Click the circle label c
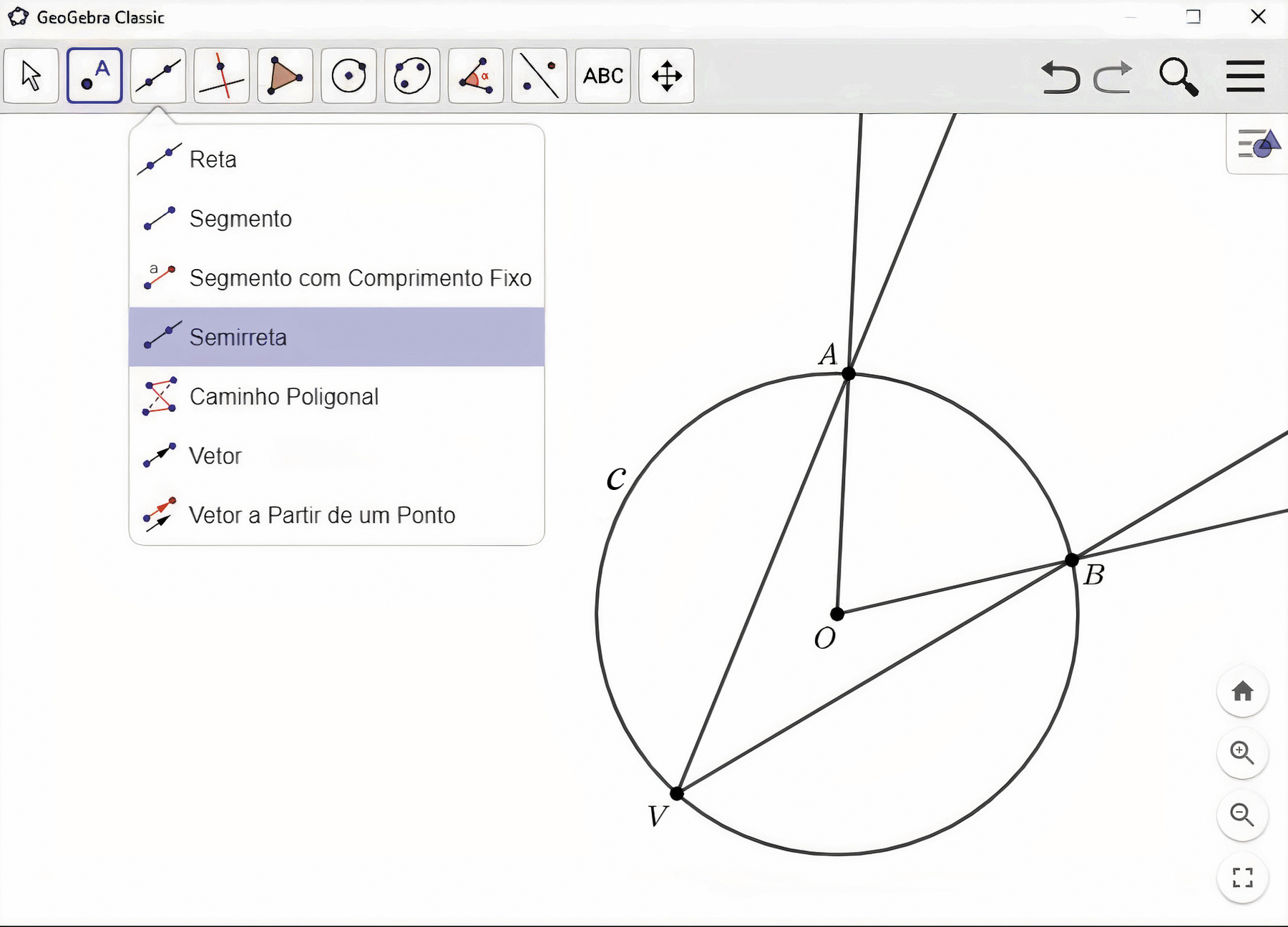 click(x=616, y=478)
